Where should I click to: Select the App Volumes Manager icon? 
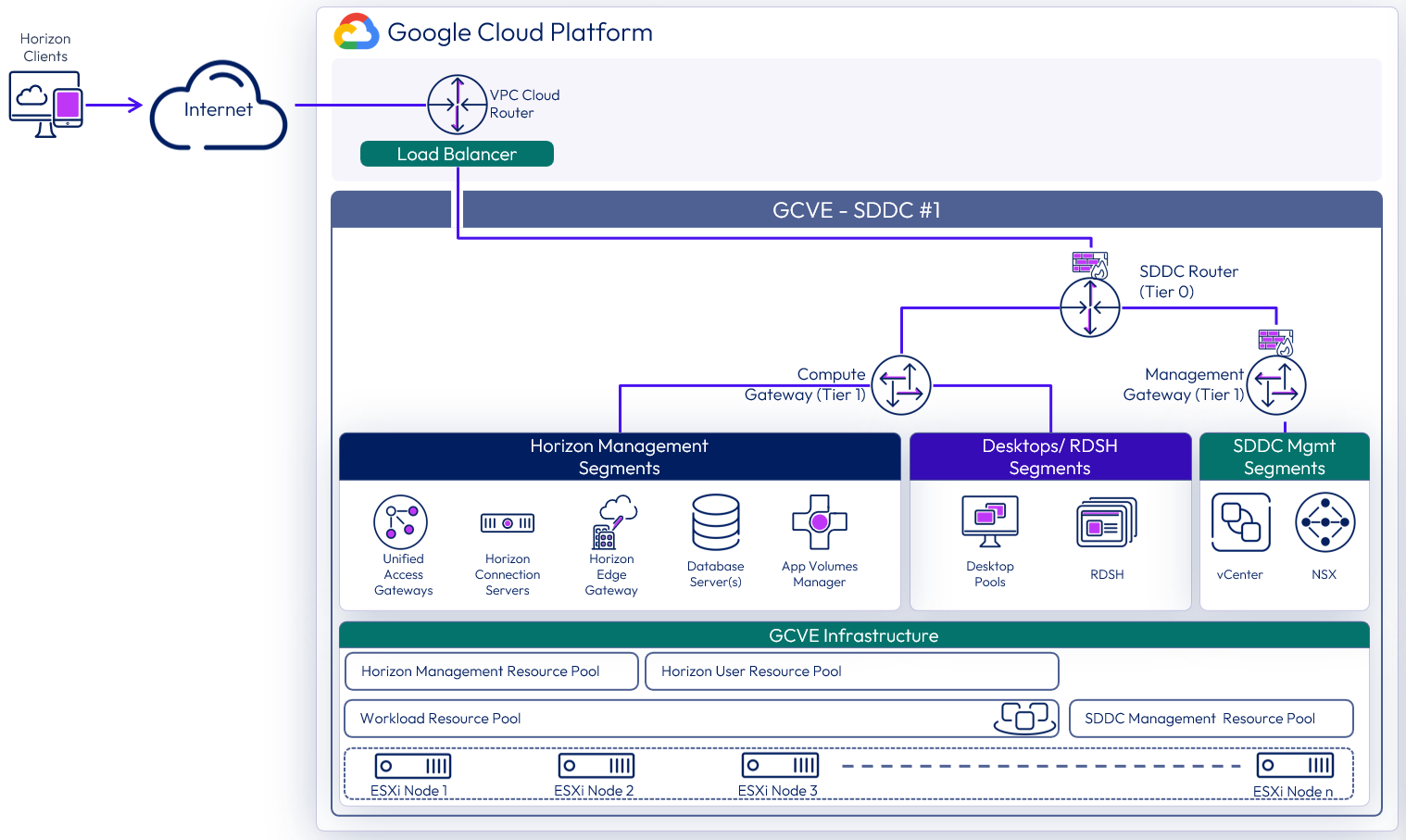tap(819, 522)
